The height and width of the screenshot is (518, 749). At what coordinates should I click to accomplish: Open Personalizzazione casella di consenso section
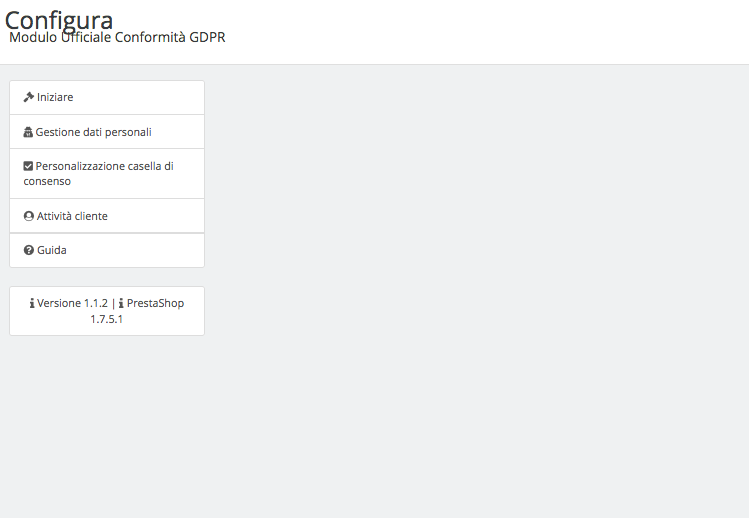tap(107, 173)
